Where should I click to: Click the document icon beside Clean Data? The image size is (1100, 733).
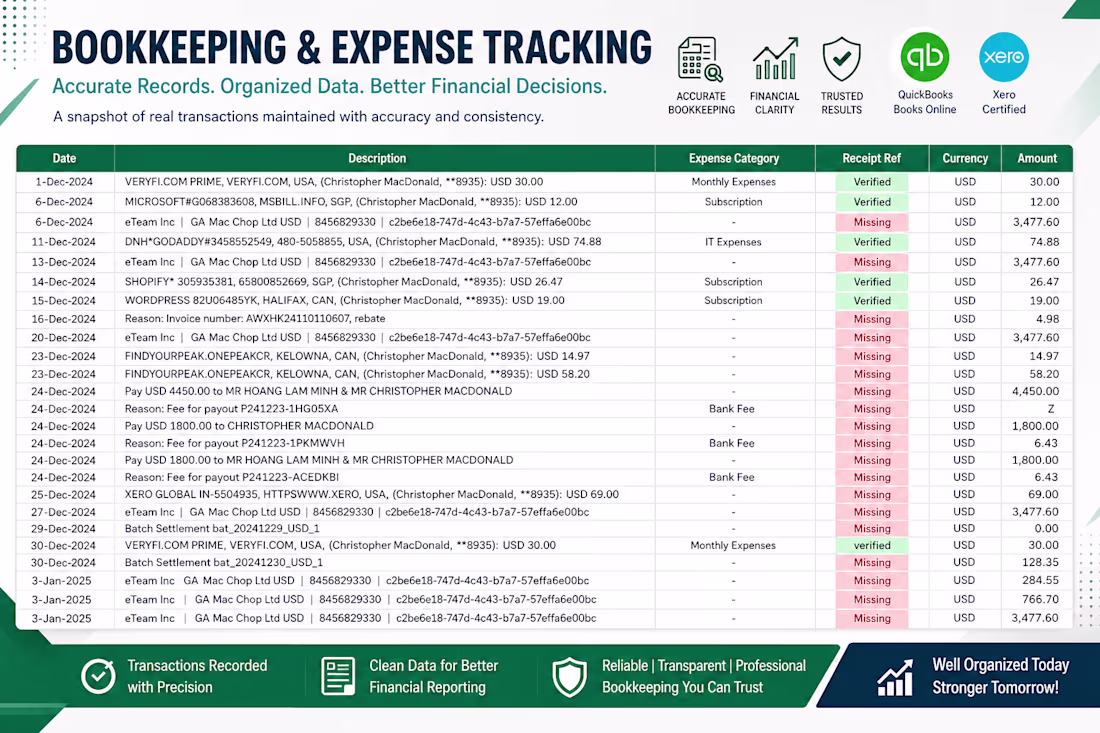(x=337, y=676)
